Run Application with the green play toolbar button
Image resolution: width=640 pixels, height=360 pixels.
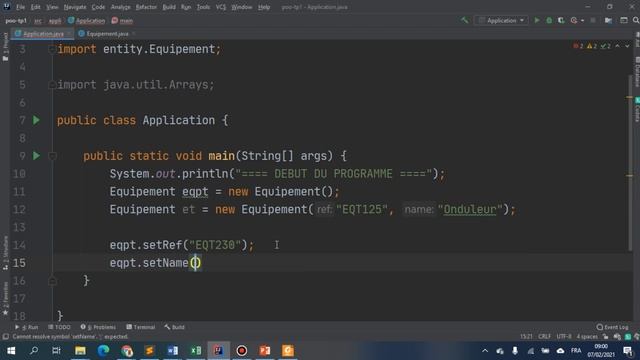pyautogui.click(x=537, y=20)
